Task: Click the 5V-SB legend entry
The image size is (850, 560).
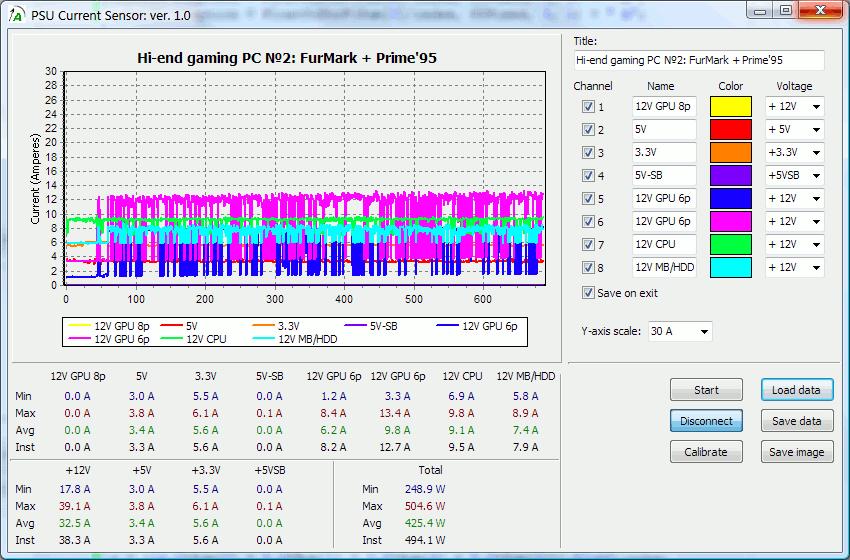Action: click(x=371, y=326)
